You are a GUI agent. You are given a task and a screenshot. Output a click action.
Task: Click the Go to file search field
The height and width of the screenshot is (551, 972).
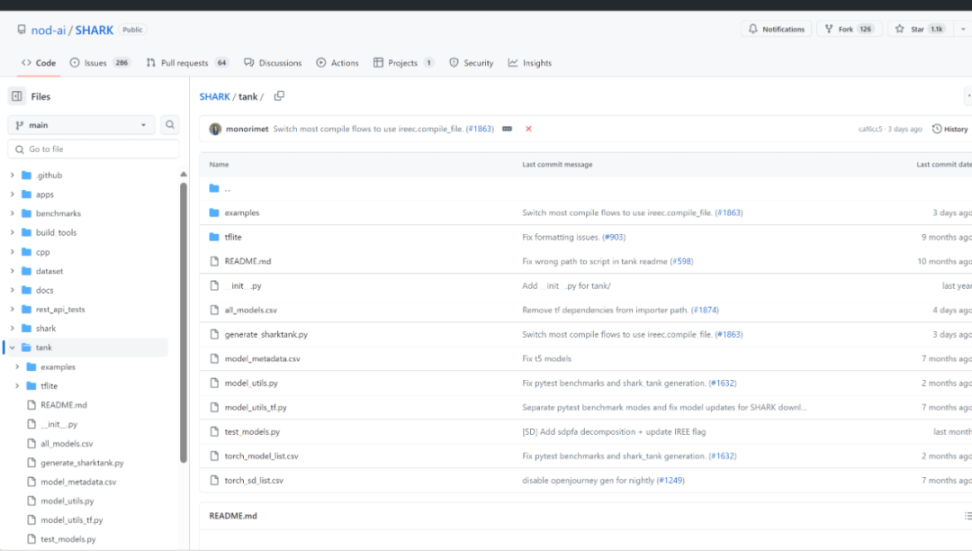coord(95,149)
